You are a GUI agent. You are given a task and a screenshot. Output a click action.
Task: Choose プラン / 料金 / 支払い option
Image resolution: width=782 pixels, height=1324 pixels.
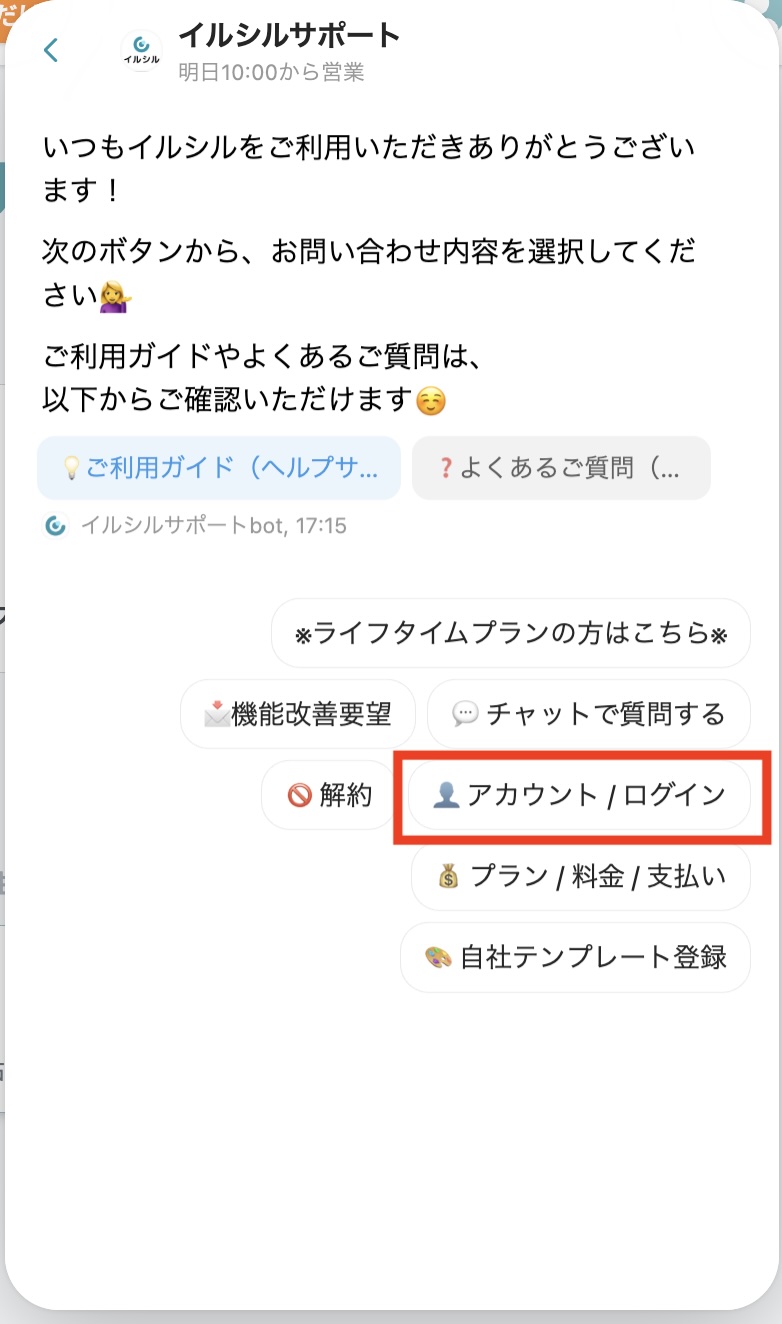581,877
